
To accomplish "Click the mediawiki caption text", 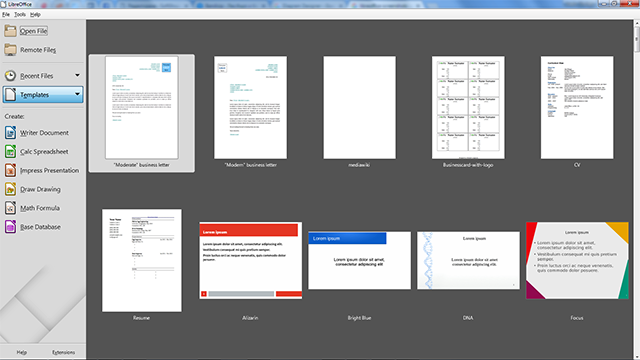I will (359, 165).
